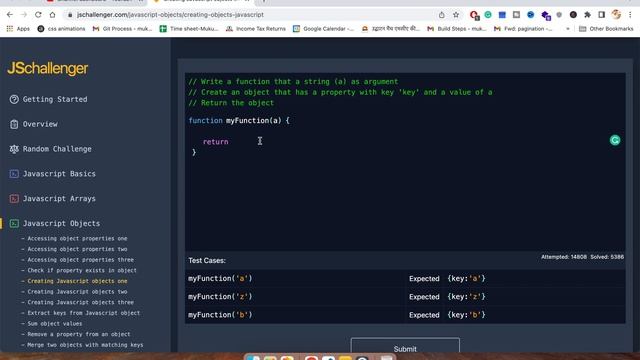
Task: Submit the solution
Action: point(405,345)
